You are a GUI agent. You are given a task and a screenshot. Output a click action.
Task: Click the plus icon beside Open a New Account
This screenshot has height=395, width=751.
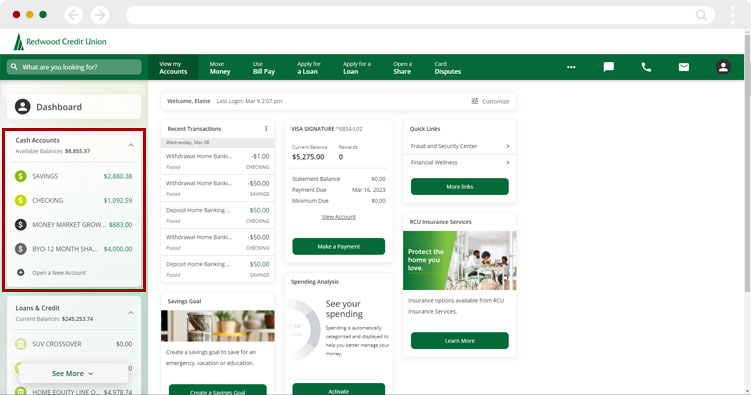tap(21, 272)
